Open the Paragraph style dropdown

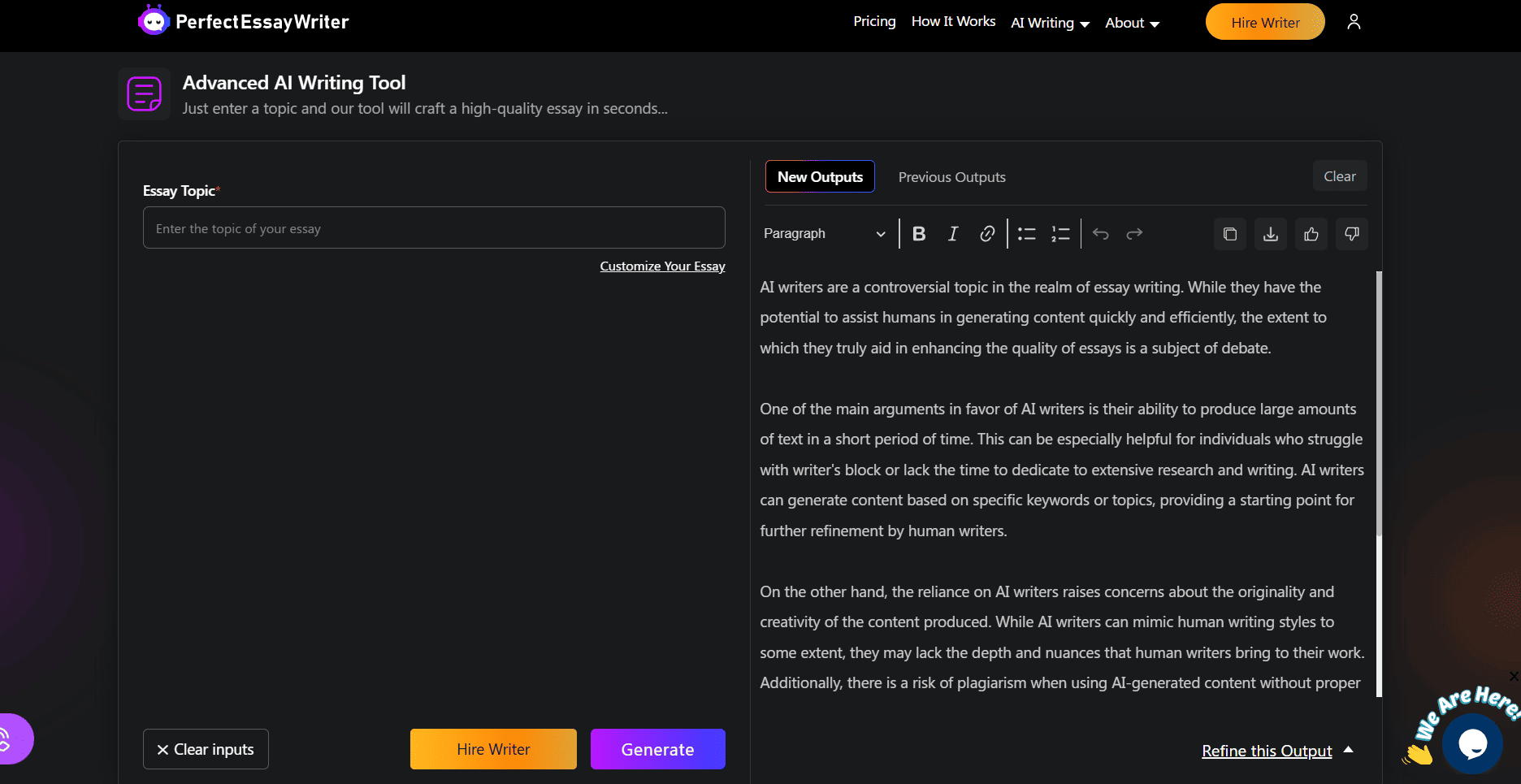pyautogui.click(x=824, y=234)
